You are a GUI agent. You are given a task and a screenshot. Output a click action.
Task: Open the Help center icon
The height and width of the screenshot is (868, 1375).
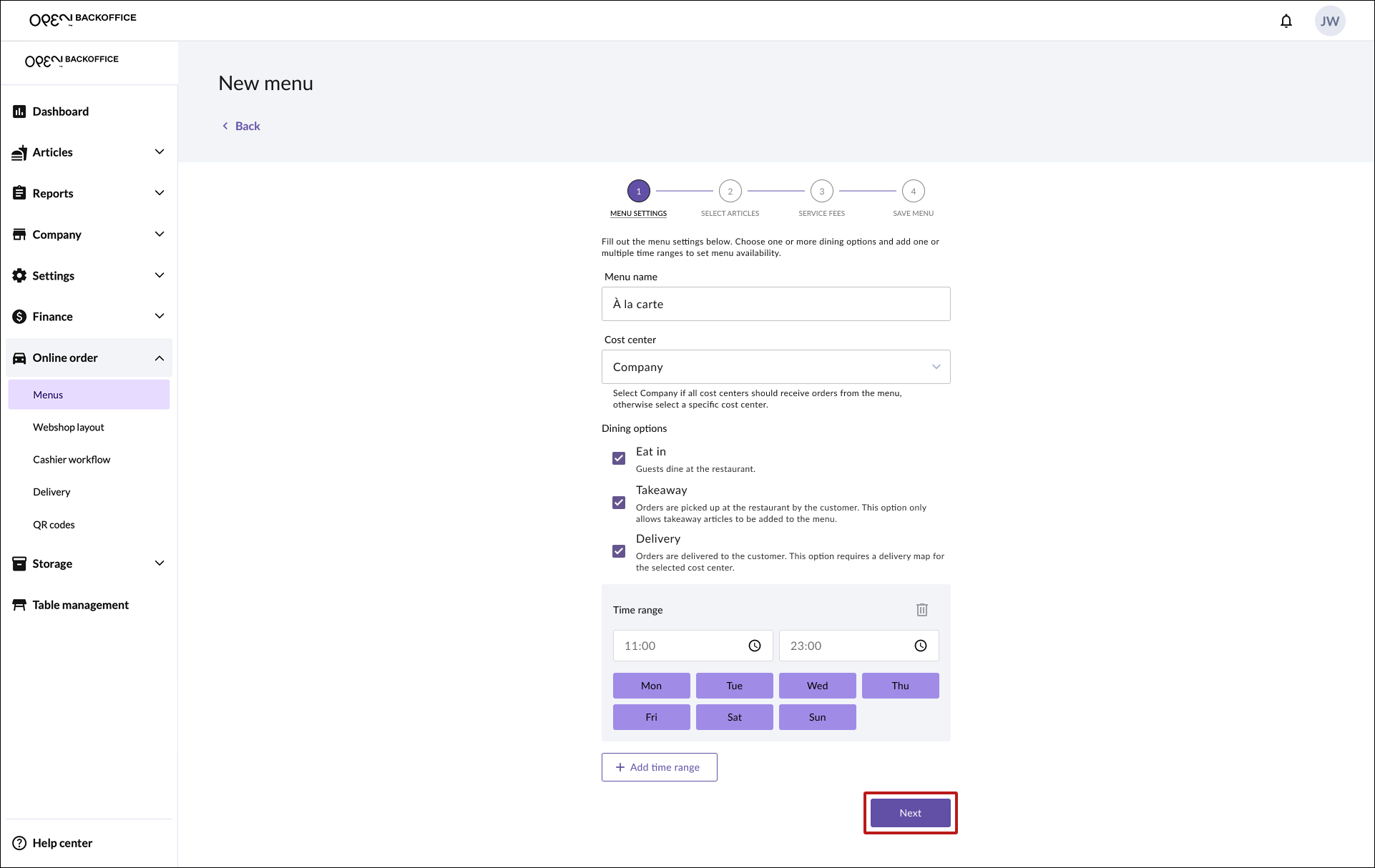point(19,843)
